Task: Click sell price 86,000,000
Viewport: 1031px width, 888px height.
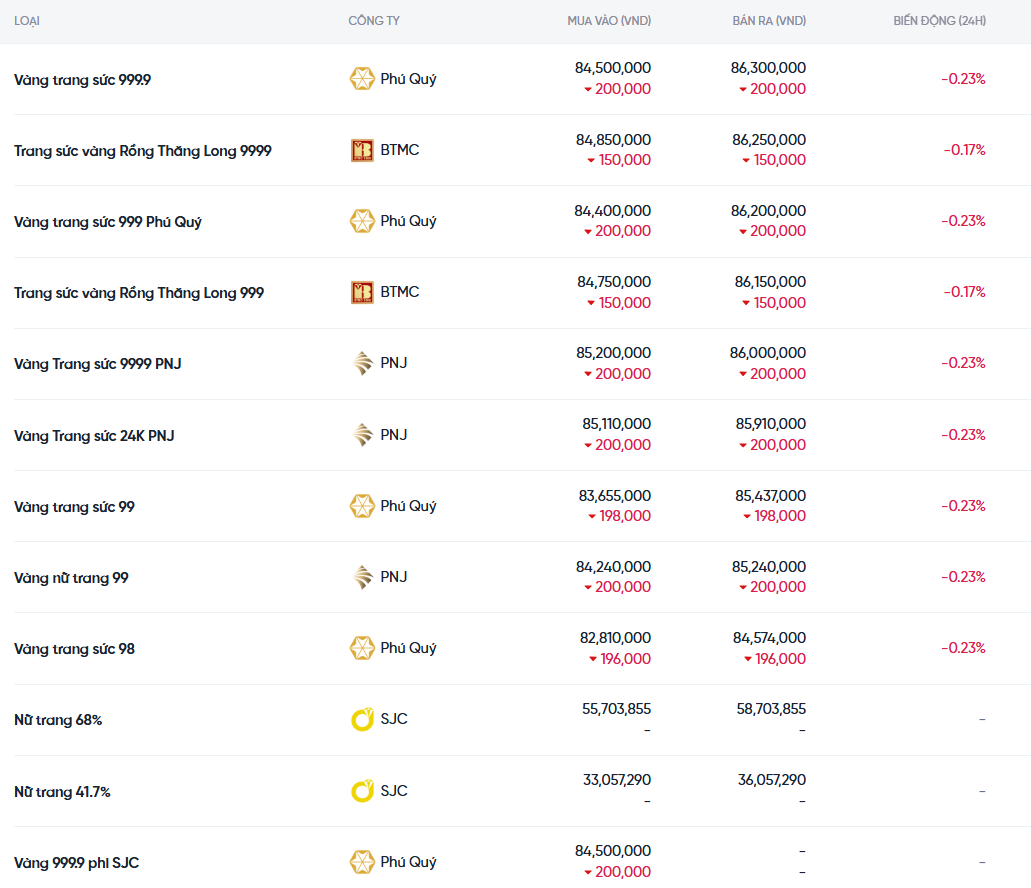Action: (767, 352)
